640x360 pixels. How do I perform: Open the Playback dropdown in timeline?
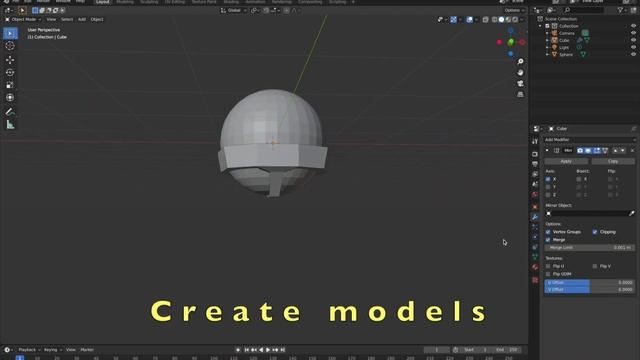[29, 350]
